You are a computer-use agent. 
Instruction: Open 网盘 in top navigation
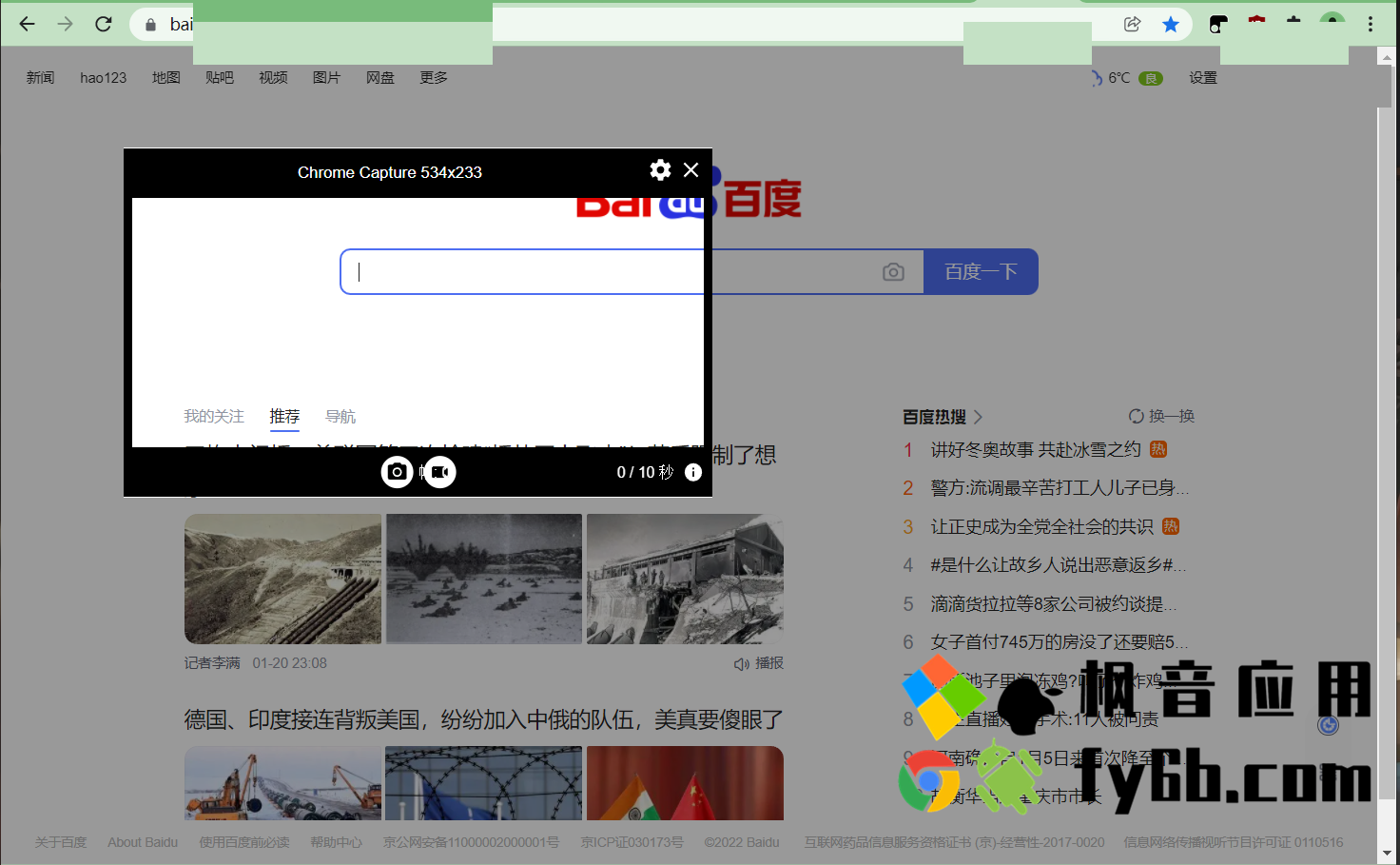380,78
